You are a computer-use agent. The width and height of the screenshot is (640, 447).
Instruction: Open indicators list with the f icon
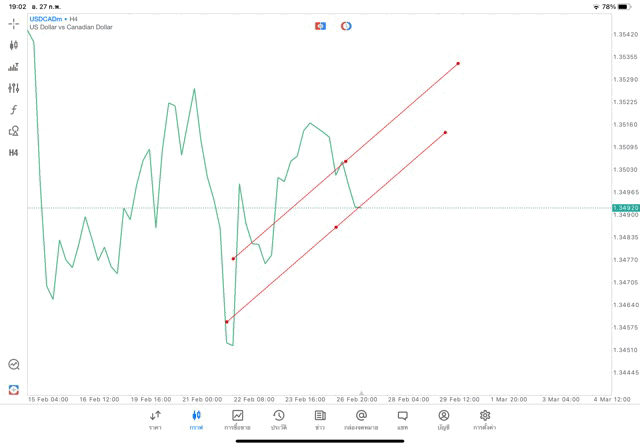(x=14, y=110)
